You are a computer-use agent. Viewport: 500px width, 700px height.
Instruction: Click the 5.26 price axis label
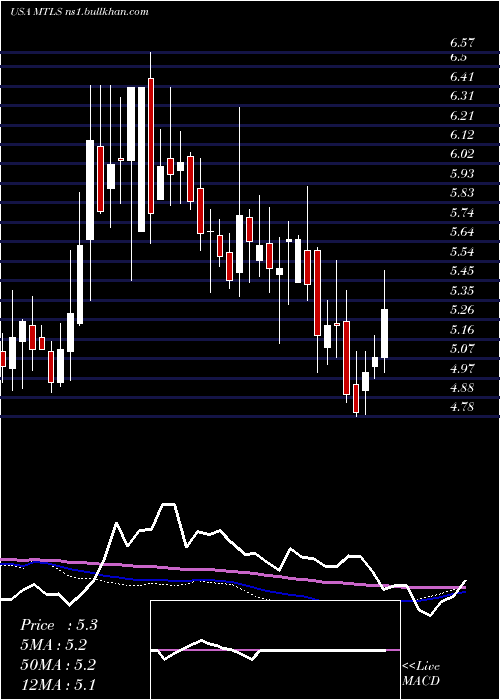coord(462,310)
